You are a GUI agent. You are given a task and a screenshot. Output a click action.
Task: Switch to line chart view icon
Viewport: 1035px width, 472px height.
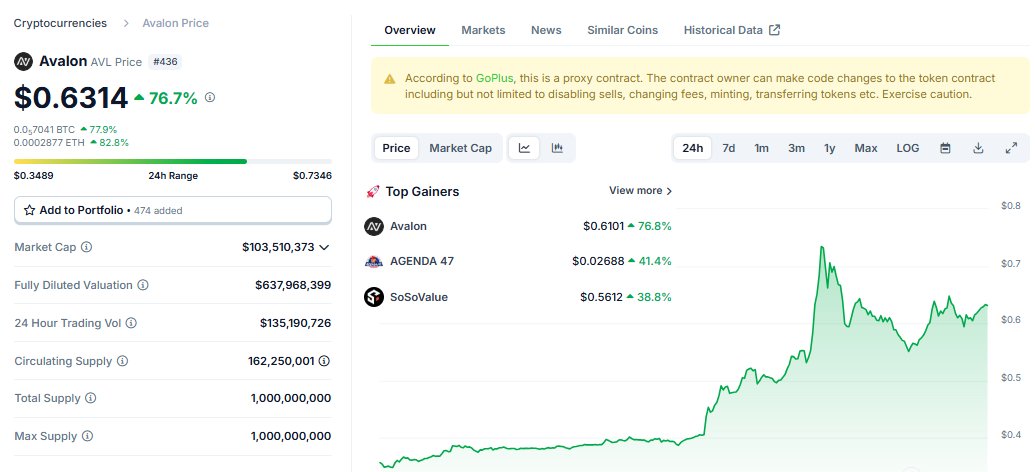coord(524,148)
